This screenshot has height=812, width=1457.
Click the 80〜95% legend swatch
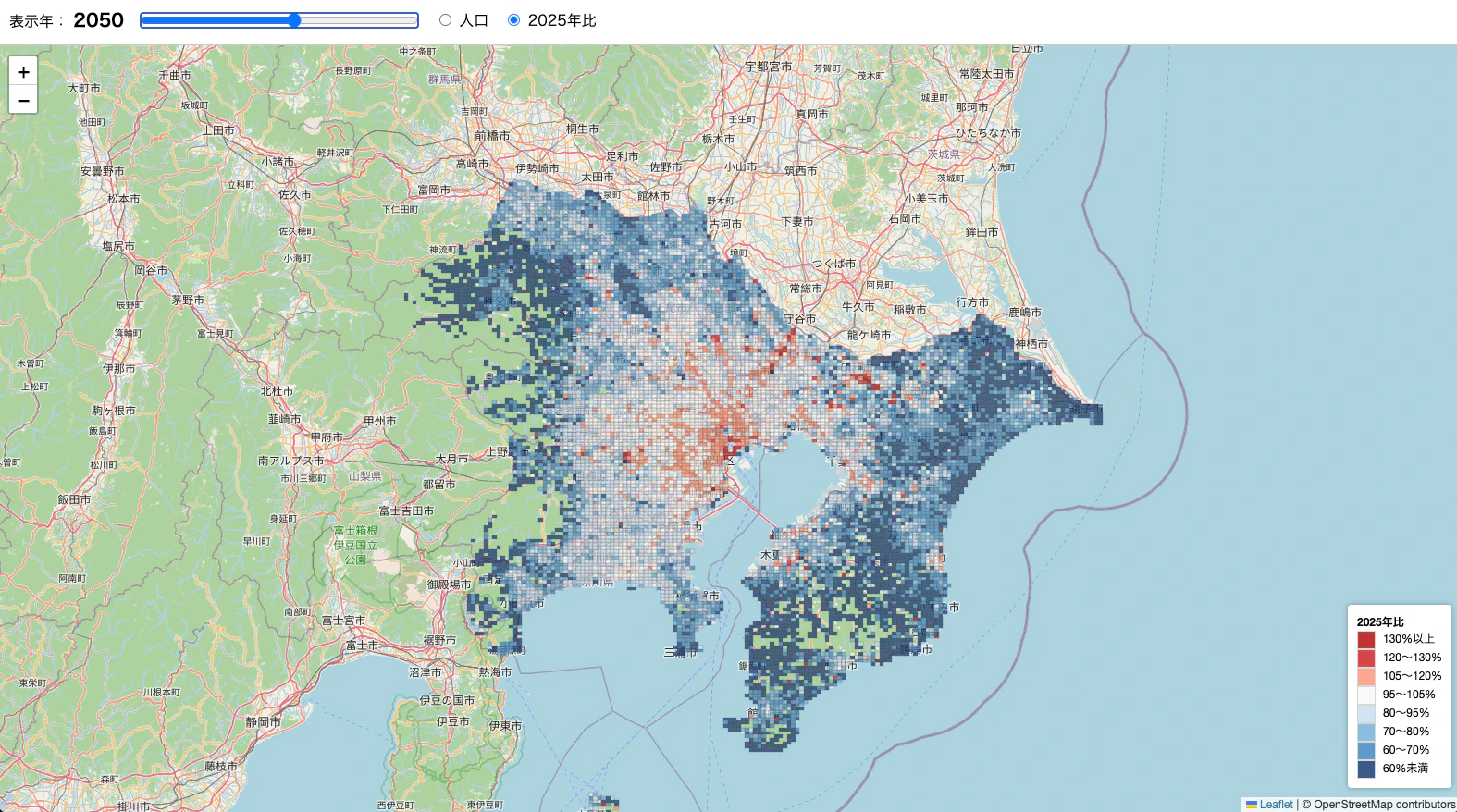[x=1366, y=713]
